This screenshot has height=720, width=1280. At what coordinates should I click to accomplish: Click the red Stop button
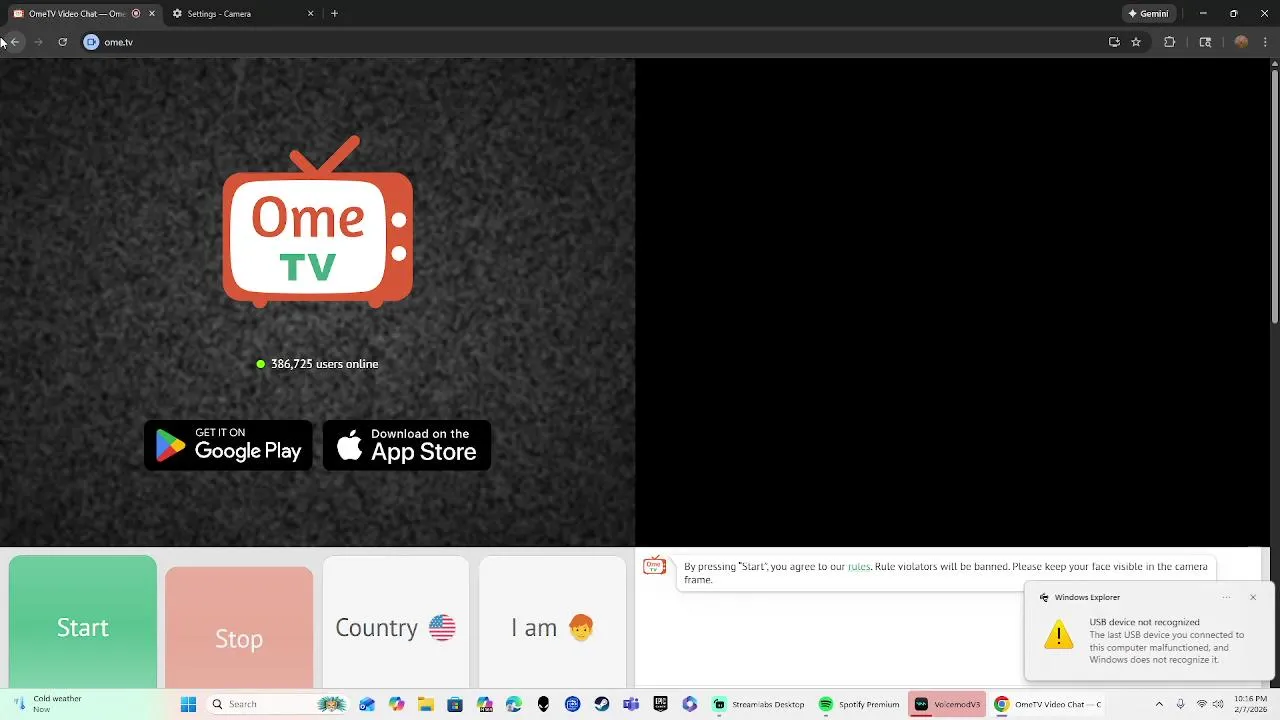pyautogui.click(x=239, y=628)
